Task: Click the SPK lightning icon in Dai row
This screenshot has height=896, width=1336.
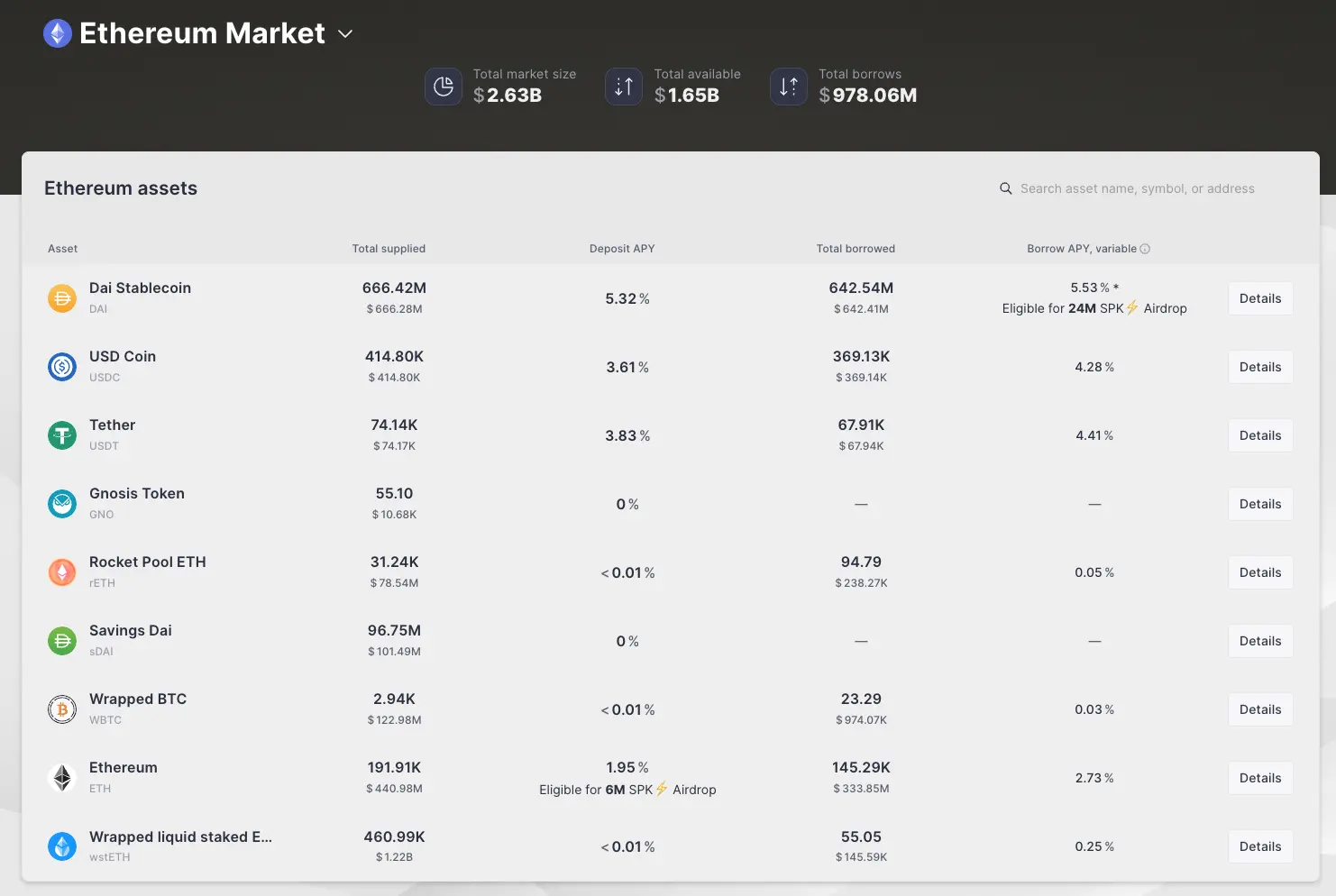Action: (x=1132, y=307)
